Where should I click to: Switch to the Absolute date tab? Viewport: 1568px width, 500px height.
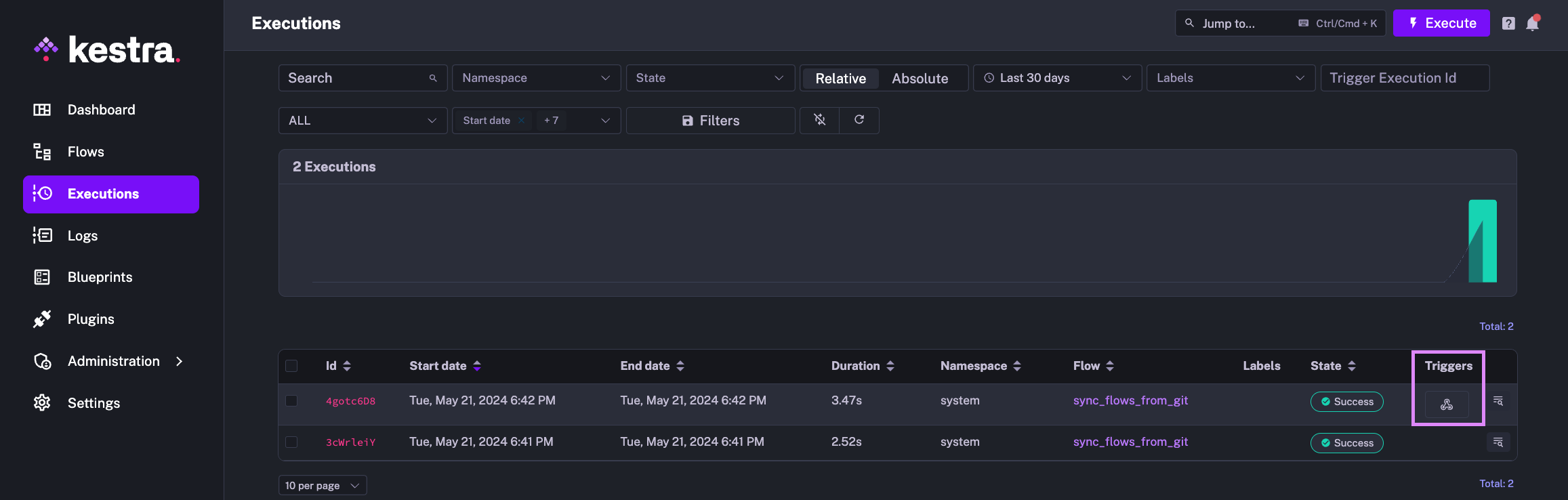pyautogui.click(x=920, y=79)
